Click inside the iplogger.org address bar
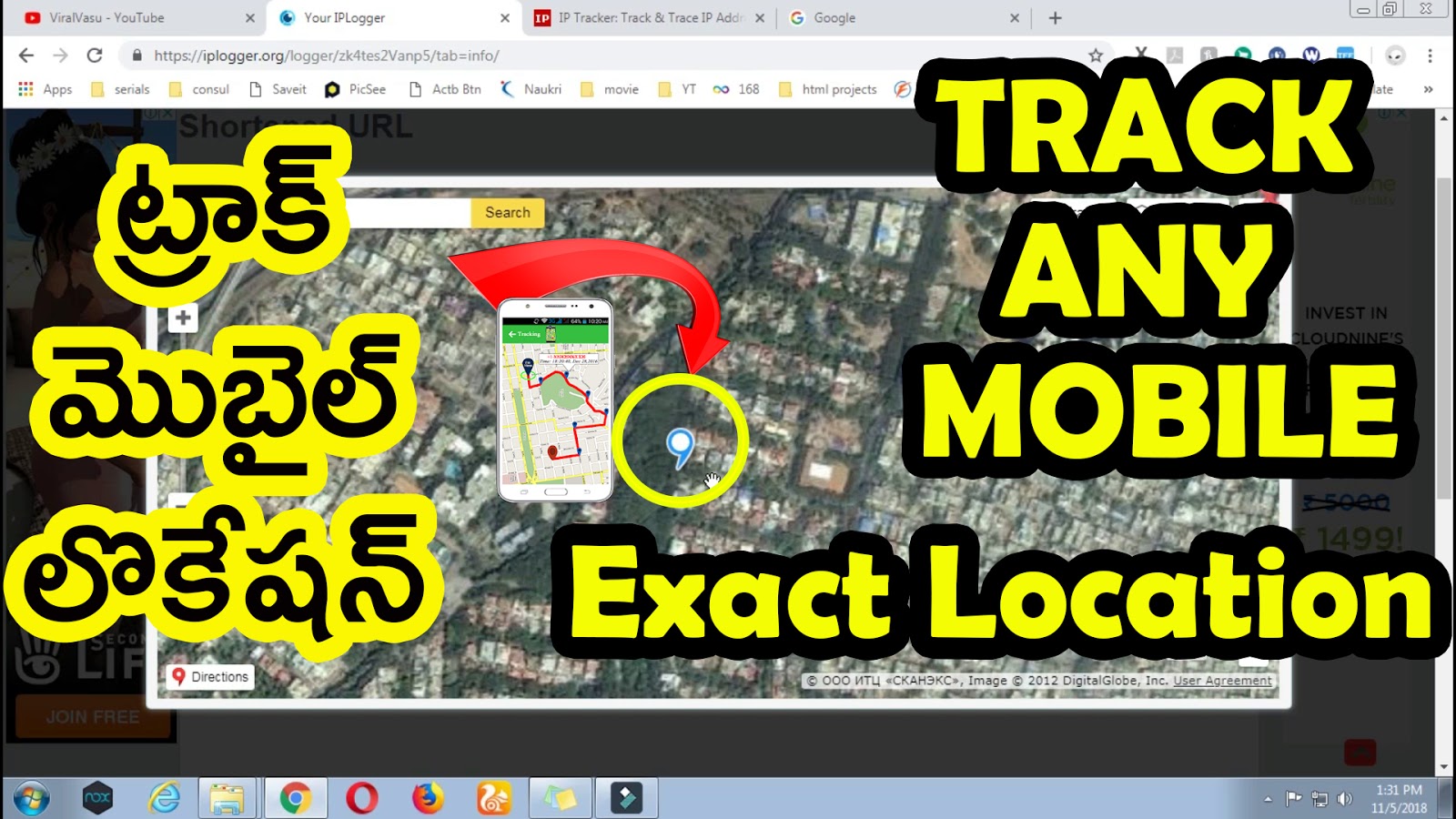 (x=364, y=56)
